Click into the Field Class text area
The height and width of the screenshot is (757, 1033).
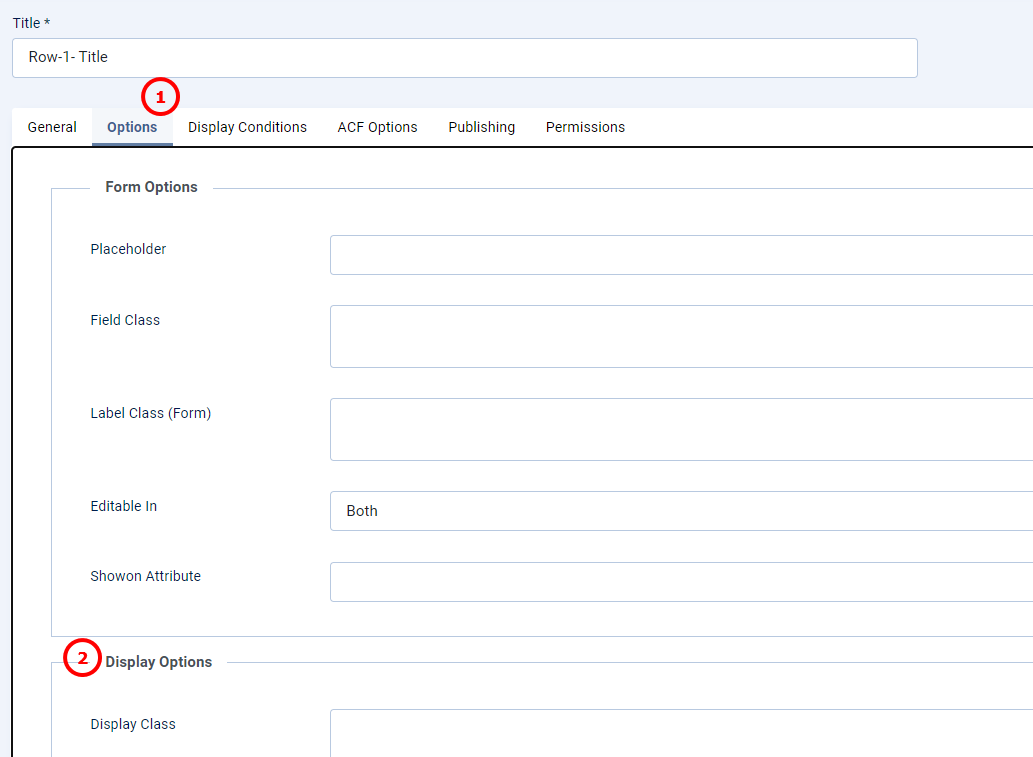click(x=681, y=337)
